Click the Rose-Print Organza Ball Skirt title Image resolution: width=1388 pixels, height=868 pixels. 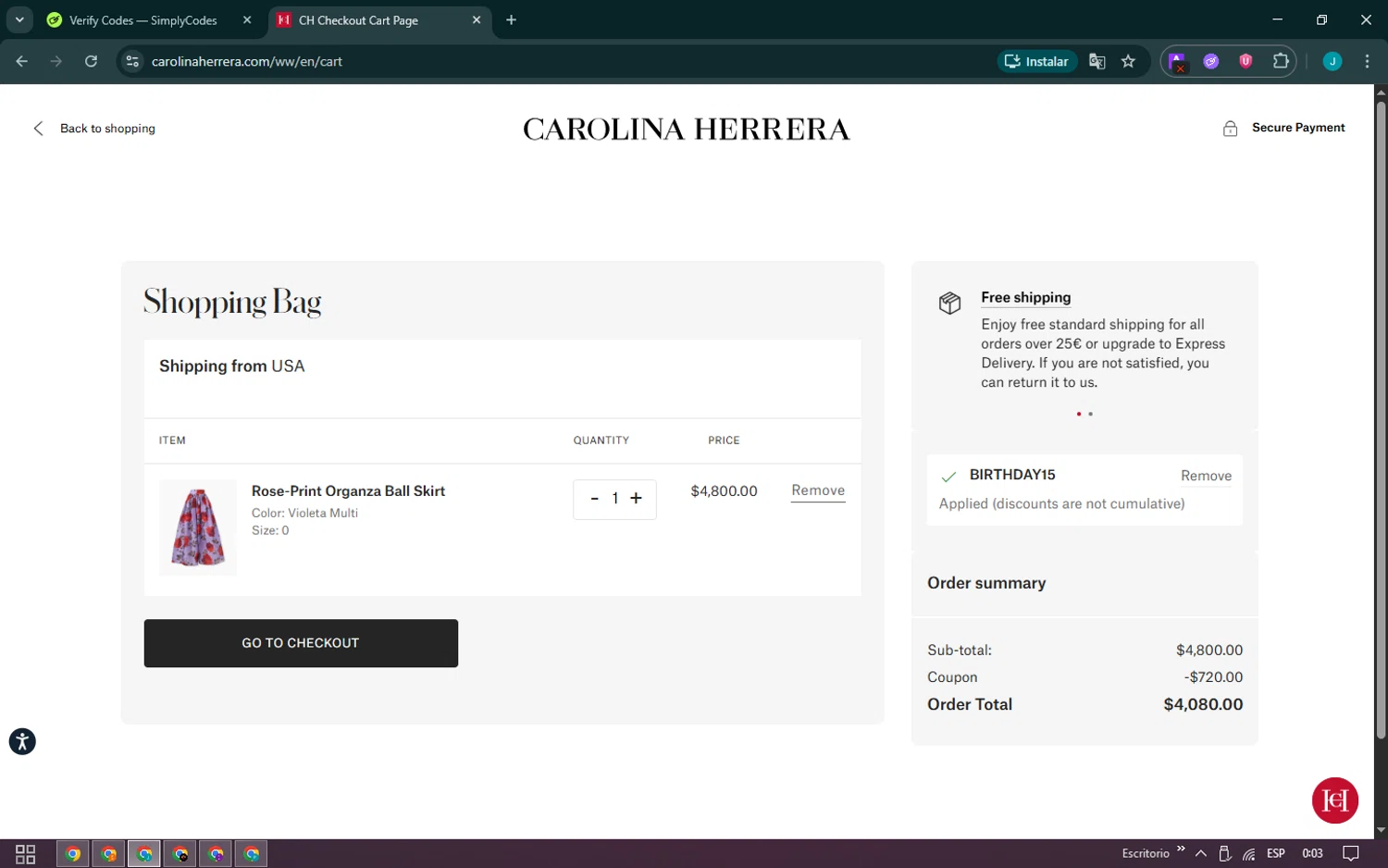point(348,491)
